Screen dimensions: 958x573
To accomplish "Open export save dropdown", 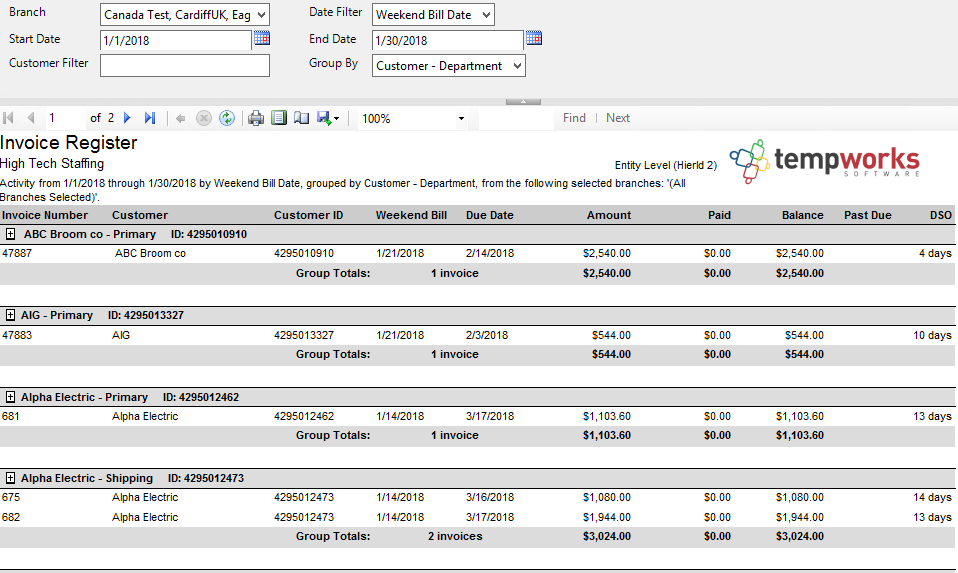I will tap(328, 118).
